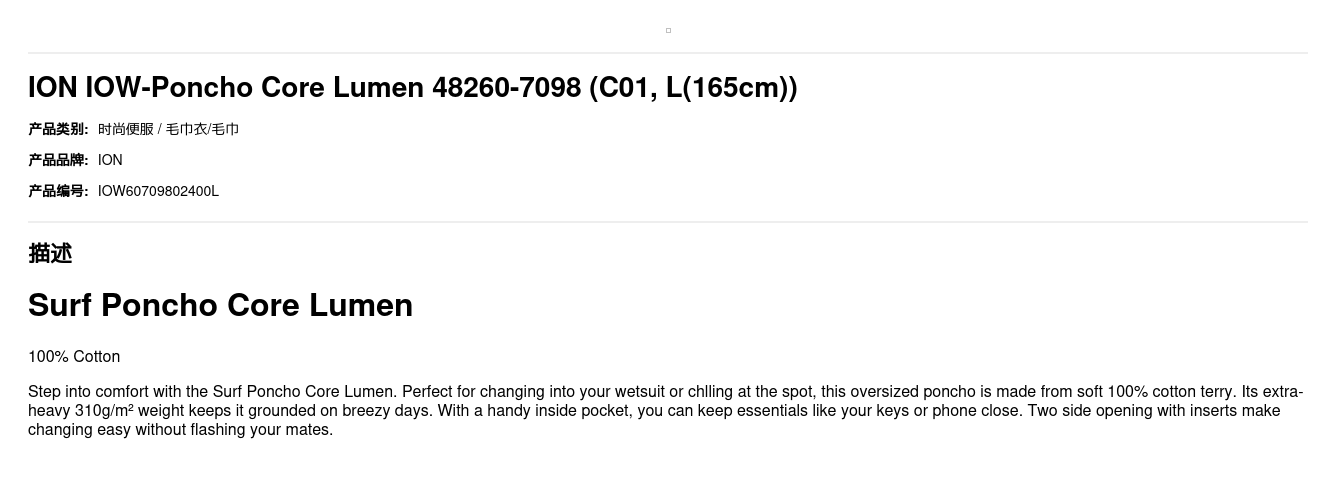The width and height of the screenshot is (1328, 485).
Task: Select the ION brand value
Action: (110, 160)
